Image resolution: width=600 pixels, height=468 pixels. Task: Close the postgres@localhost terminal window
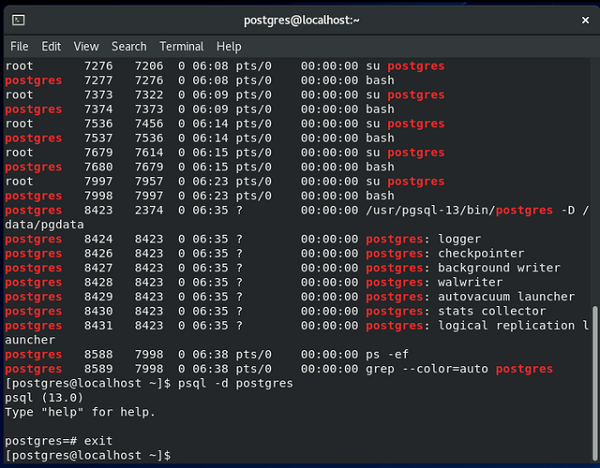pyautogui.click(x=585, y=20)
